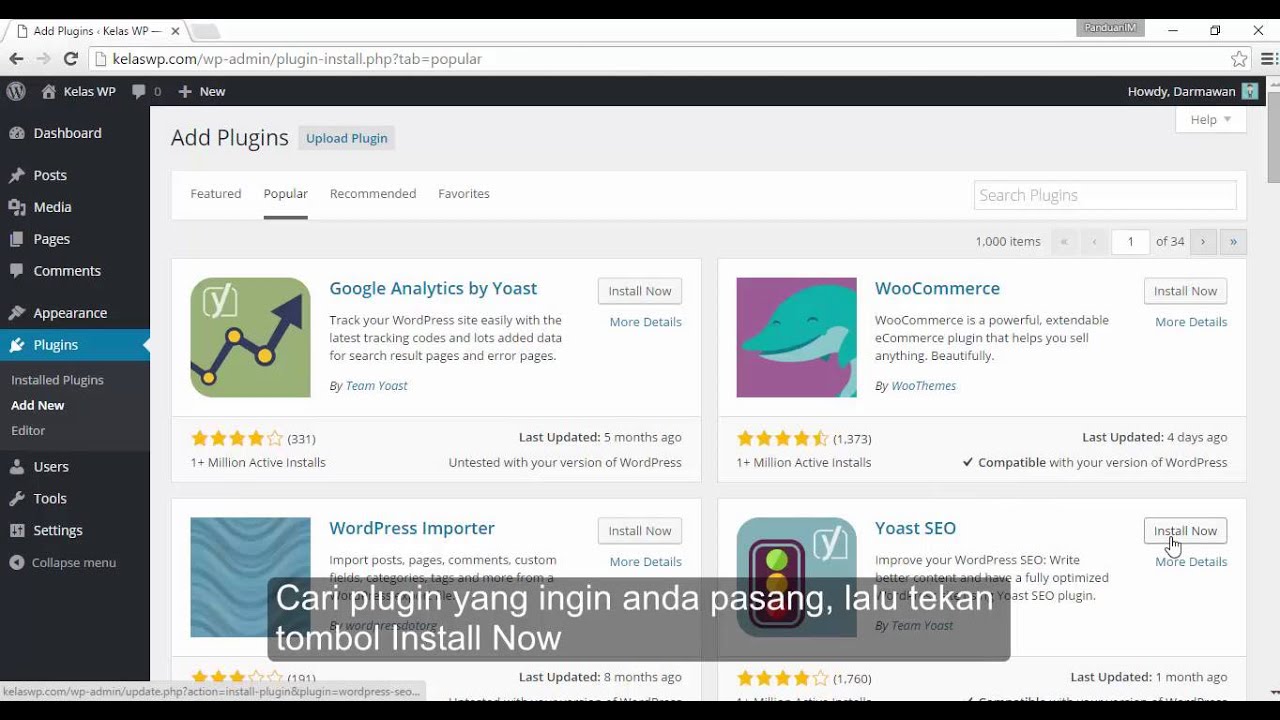The image size is (1280, 720).
Task: Install WordPress Importer plugin now
Action: tap(640, 531)
